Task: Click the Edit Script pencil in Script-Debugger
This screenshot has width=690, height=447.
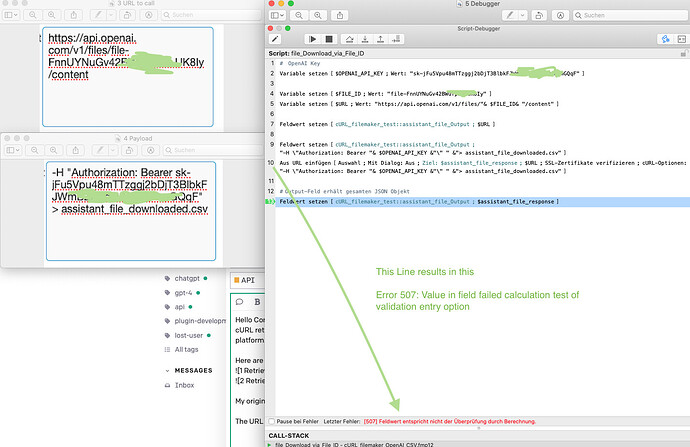Action: [x=275, y=39]
